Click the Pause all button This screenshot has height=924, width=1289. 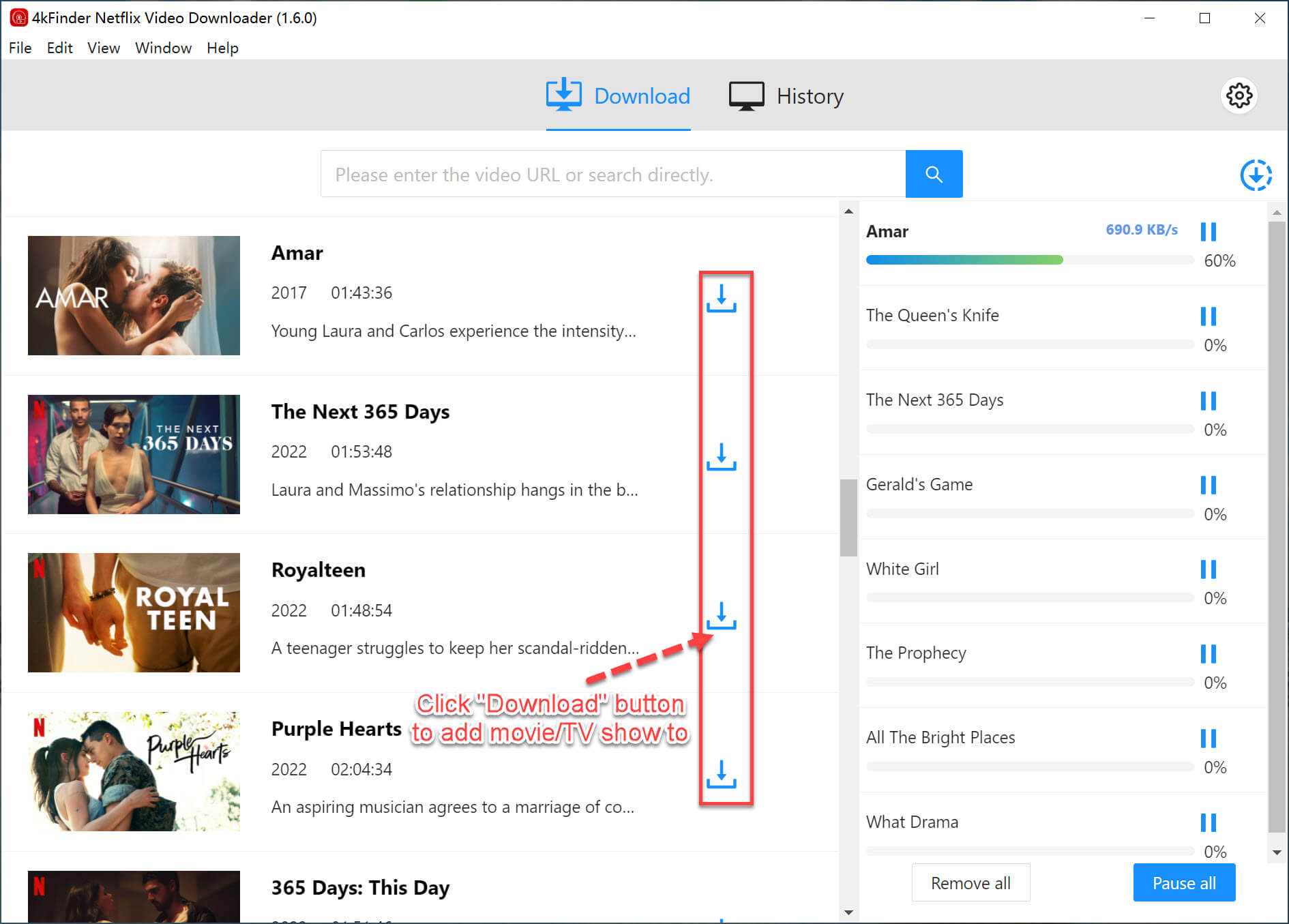tap(1183, 883)
